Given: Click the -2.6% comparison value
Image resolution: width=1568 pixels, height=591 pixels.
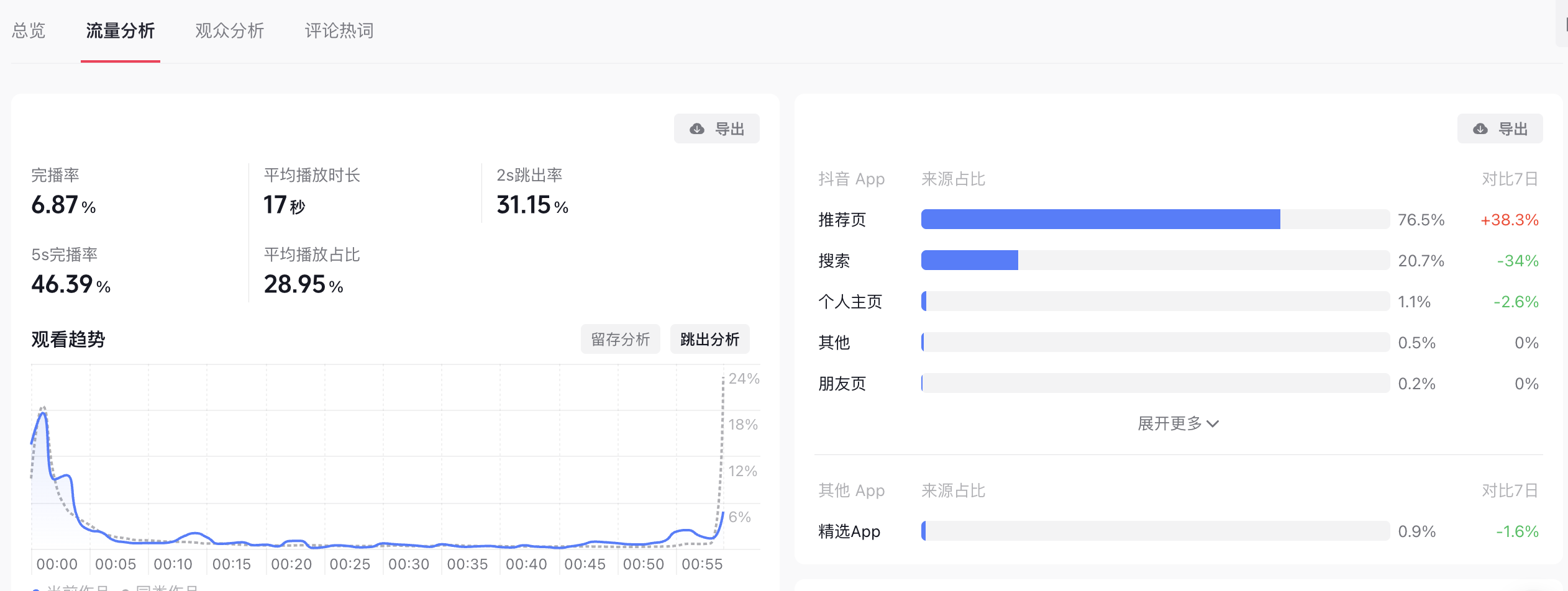Looking at the screenshot, I should [1516, 302].
